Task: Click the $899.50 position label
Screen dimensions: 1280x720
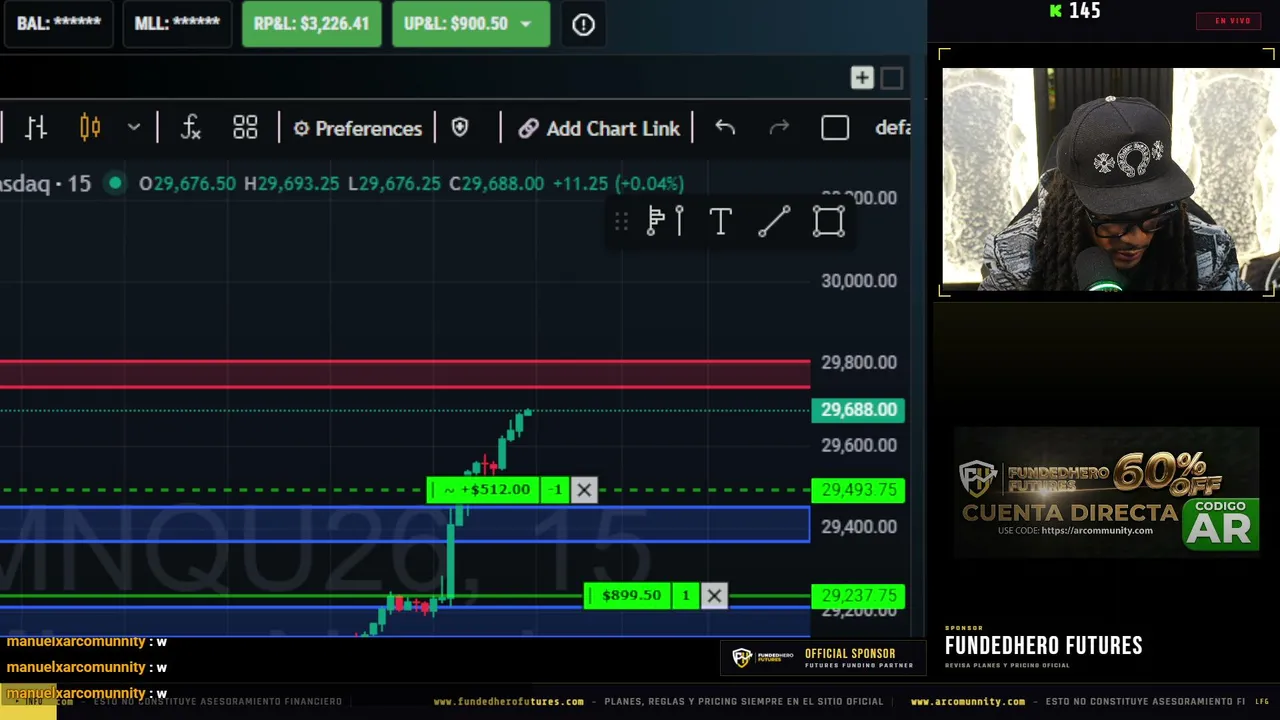Action: (x=628, y=596)
